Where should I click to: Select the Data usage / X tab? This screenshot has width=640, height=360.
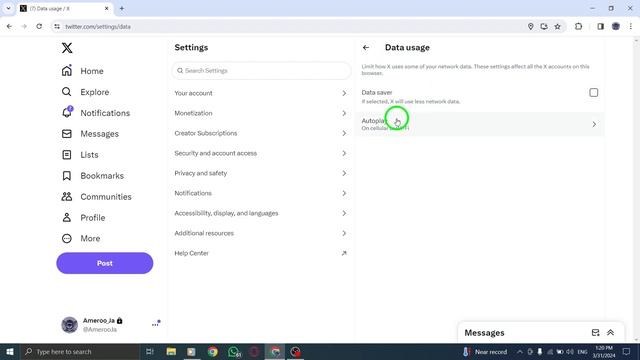click(64, 8)
